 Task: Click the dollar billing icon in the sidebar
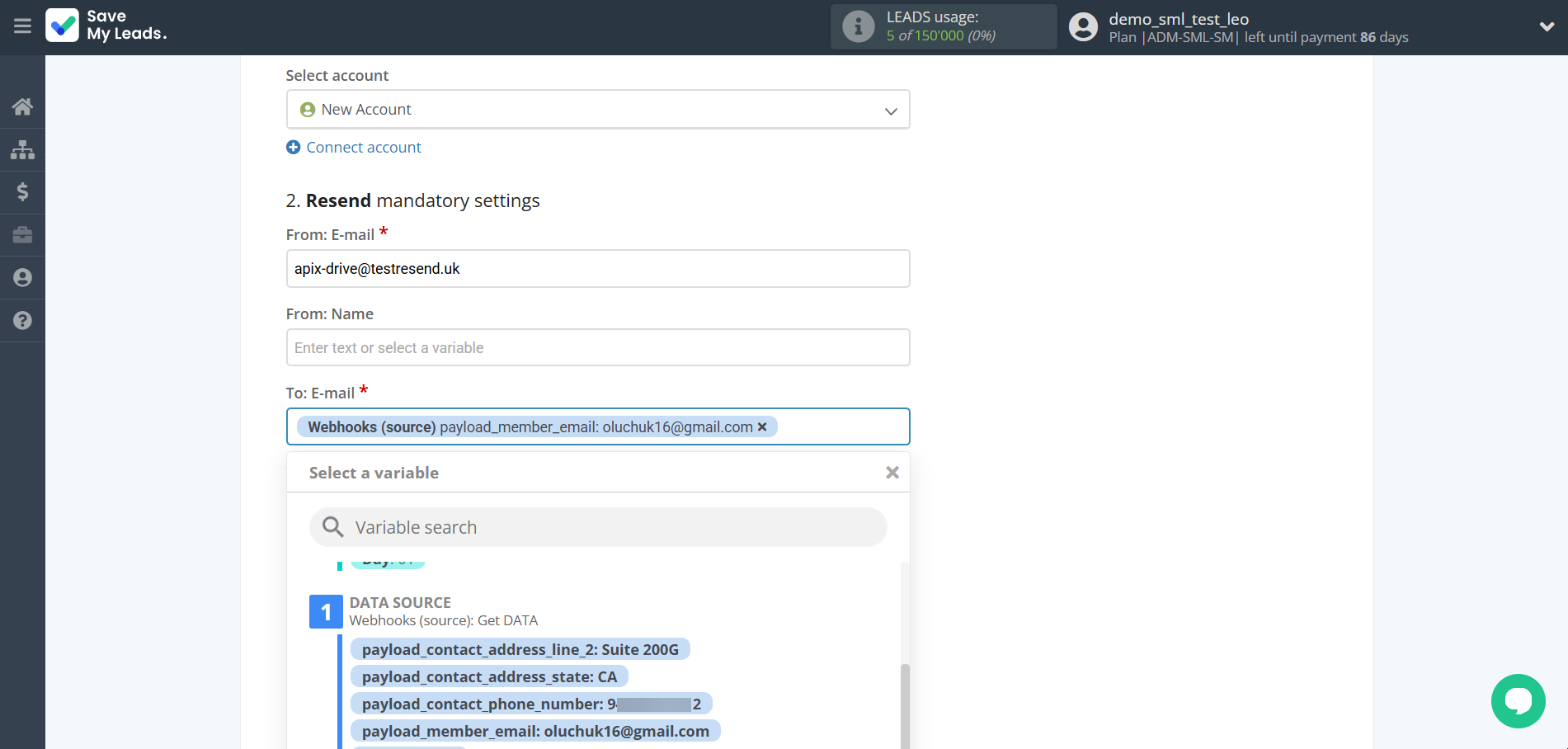coord(22,192)
